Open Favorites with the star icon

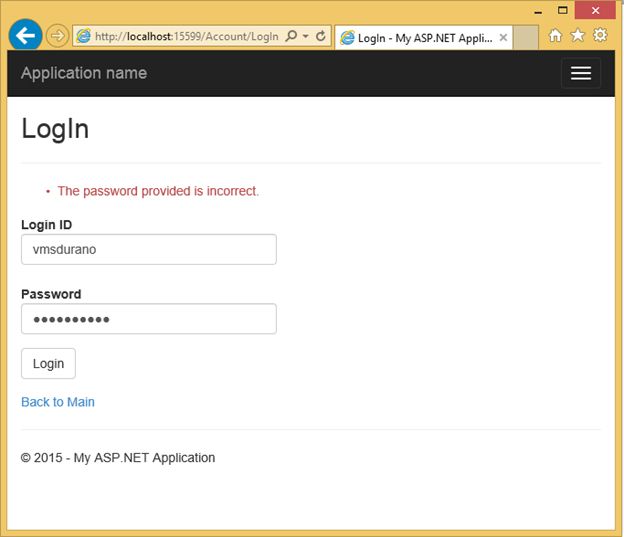pyautogui.click(x=577, y=35)
